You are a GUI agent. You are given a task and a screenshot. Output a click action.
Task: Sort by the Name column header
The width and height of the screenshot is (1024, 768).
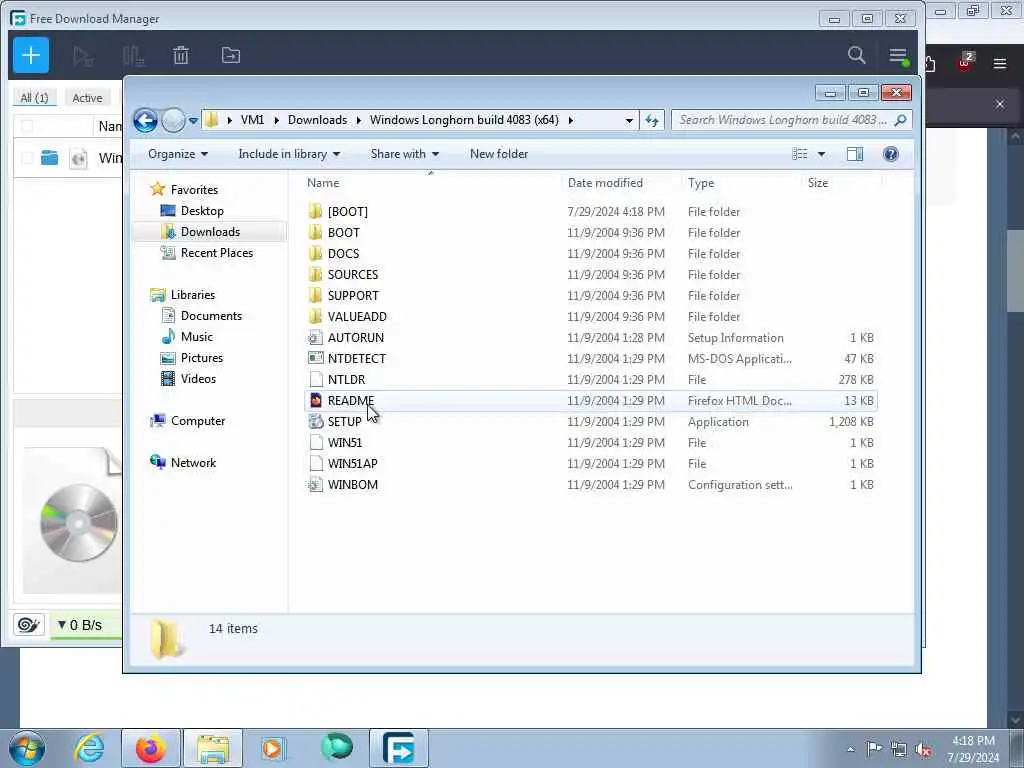coord(323,183)
